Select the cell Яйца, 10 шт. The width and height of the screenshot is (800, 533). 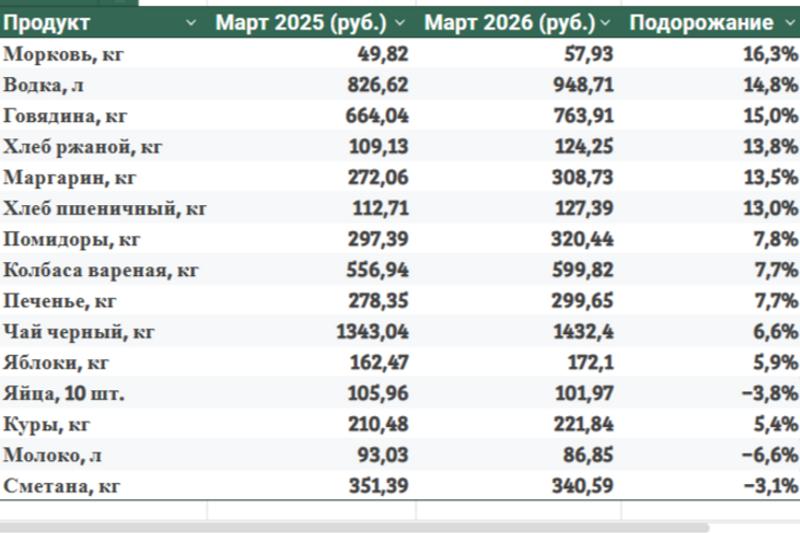tap(64, 394)
